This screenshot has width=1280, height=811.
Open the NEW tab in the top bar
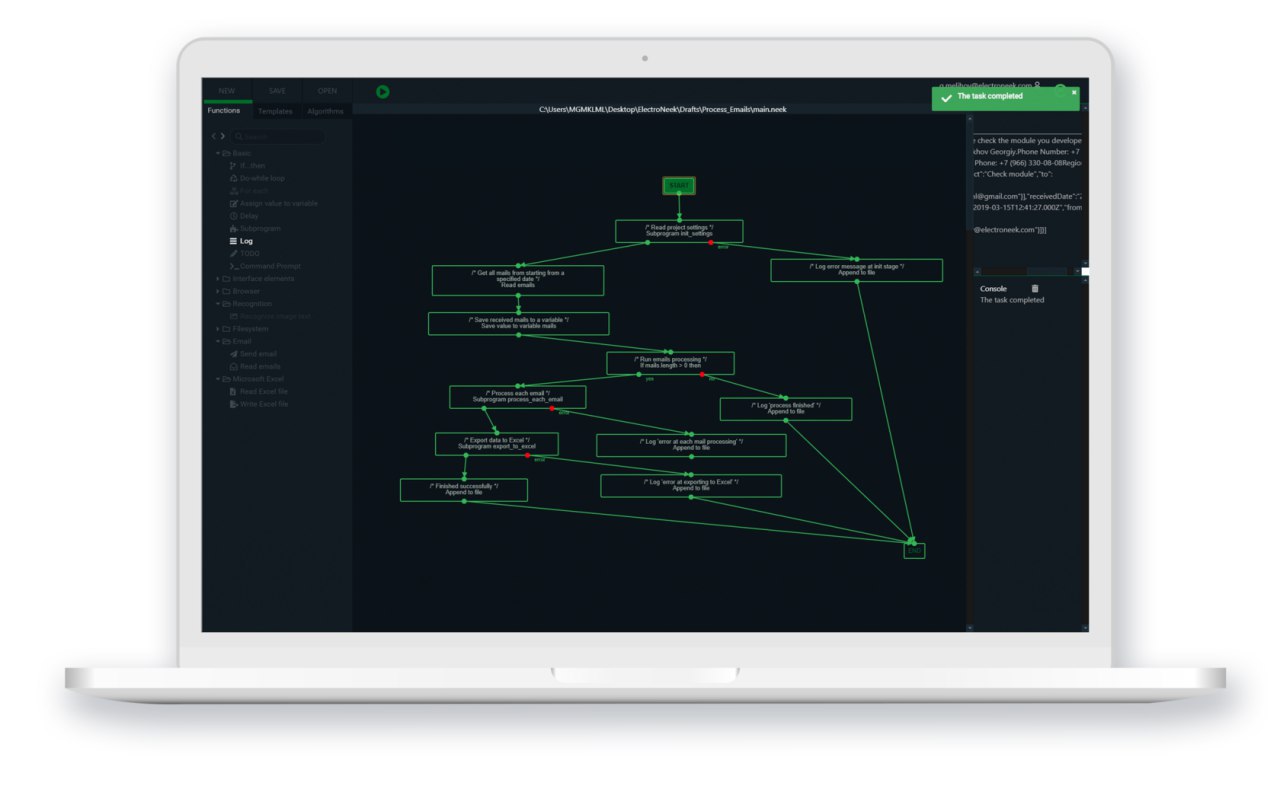tap(227, 91)
